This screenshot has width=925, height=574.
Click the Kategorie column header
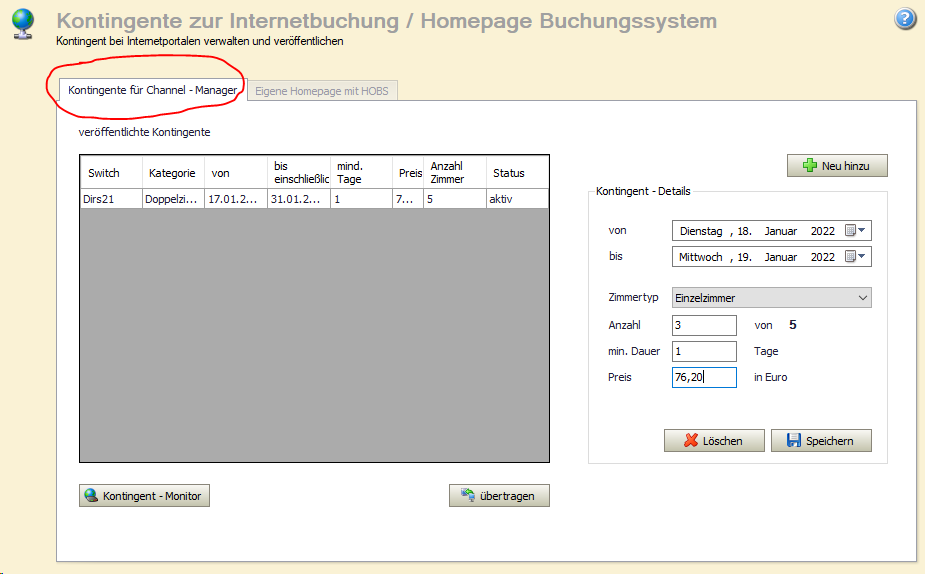(x=173, y=173)
